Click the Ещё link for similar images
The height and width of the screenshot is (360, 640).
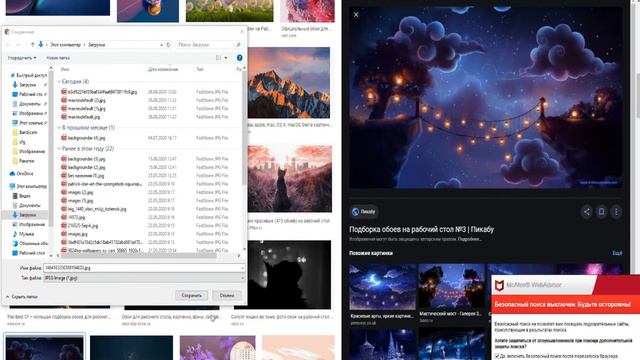pos(617,253)
